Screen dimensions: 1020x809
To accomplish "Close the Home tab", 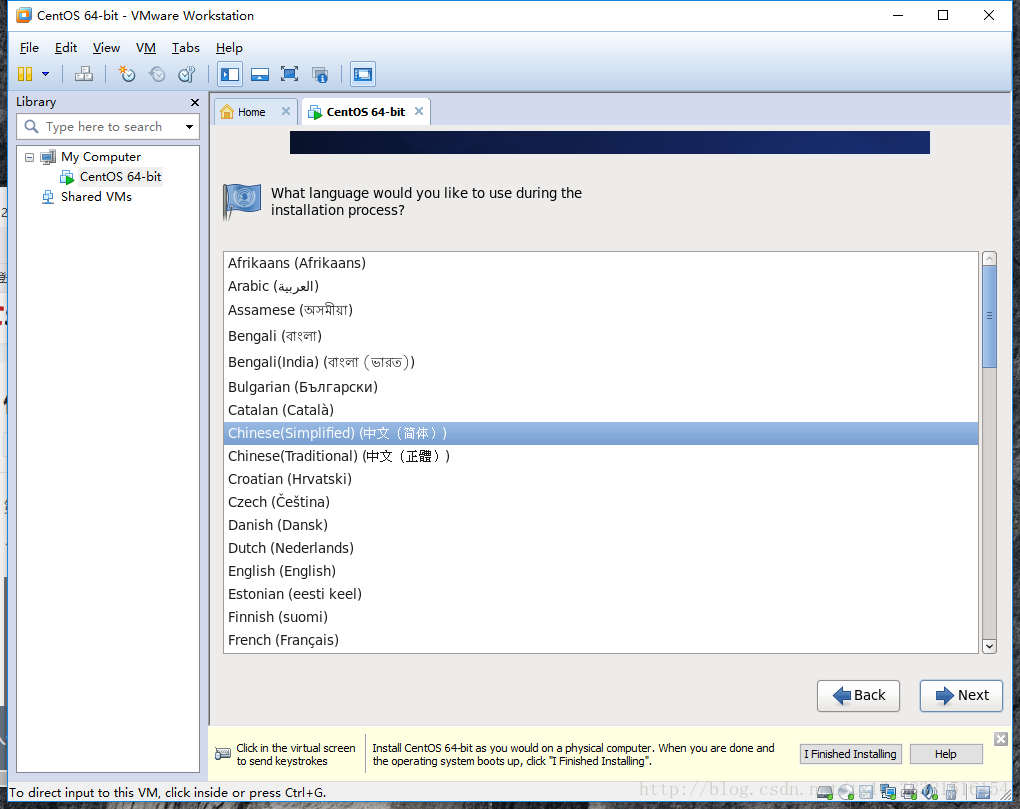I will pyautogui.click(x=286, y=111).
